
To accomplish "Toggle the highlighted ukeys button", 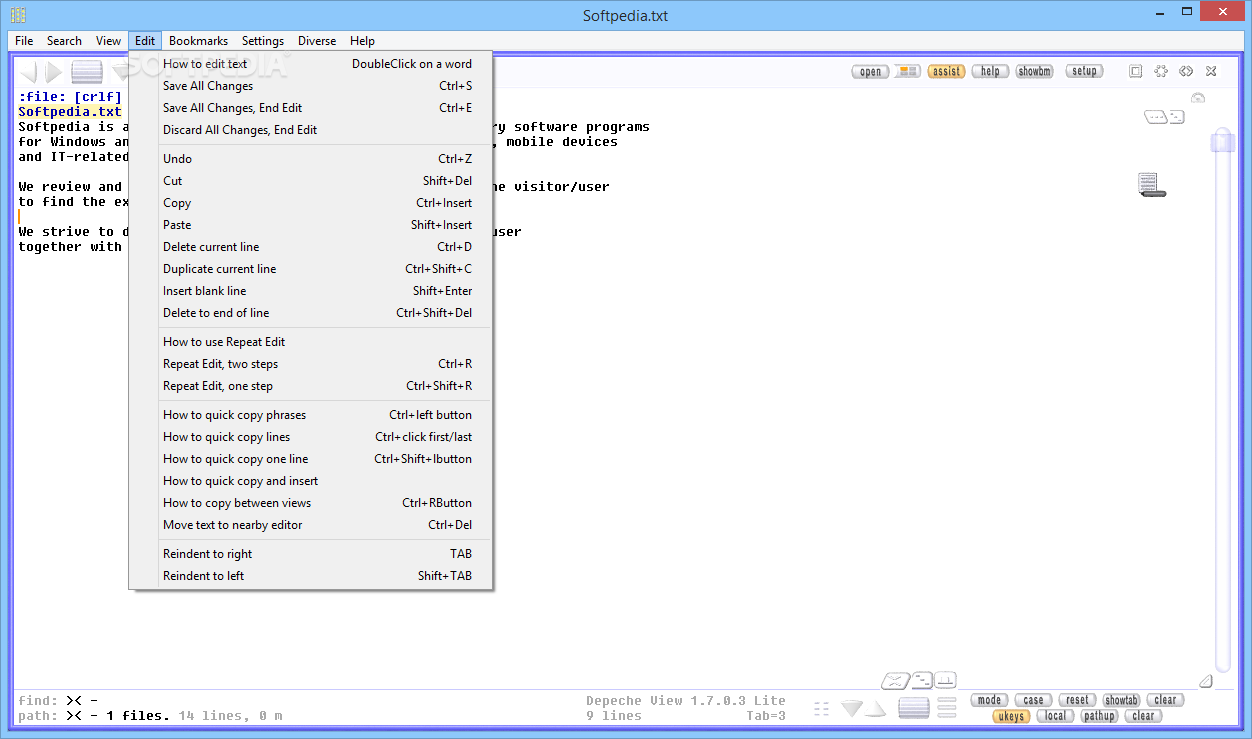I will 1011,716.
